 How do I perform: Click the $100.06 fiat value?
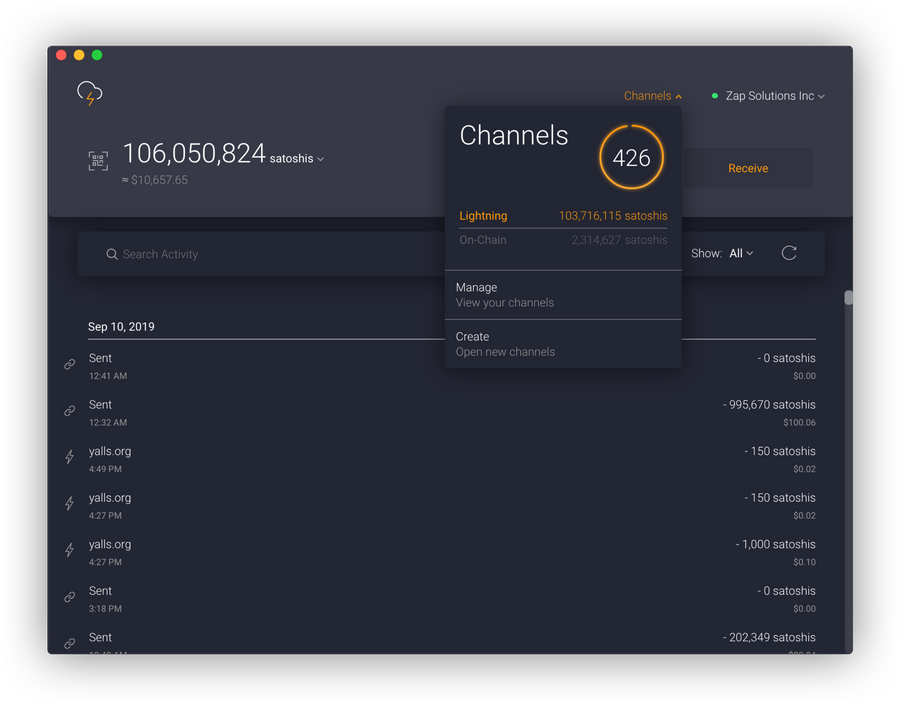tap(799, 422)
